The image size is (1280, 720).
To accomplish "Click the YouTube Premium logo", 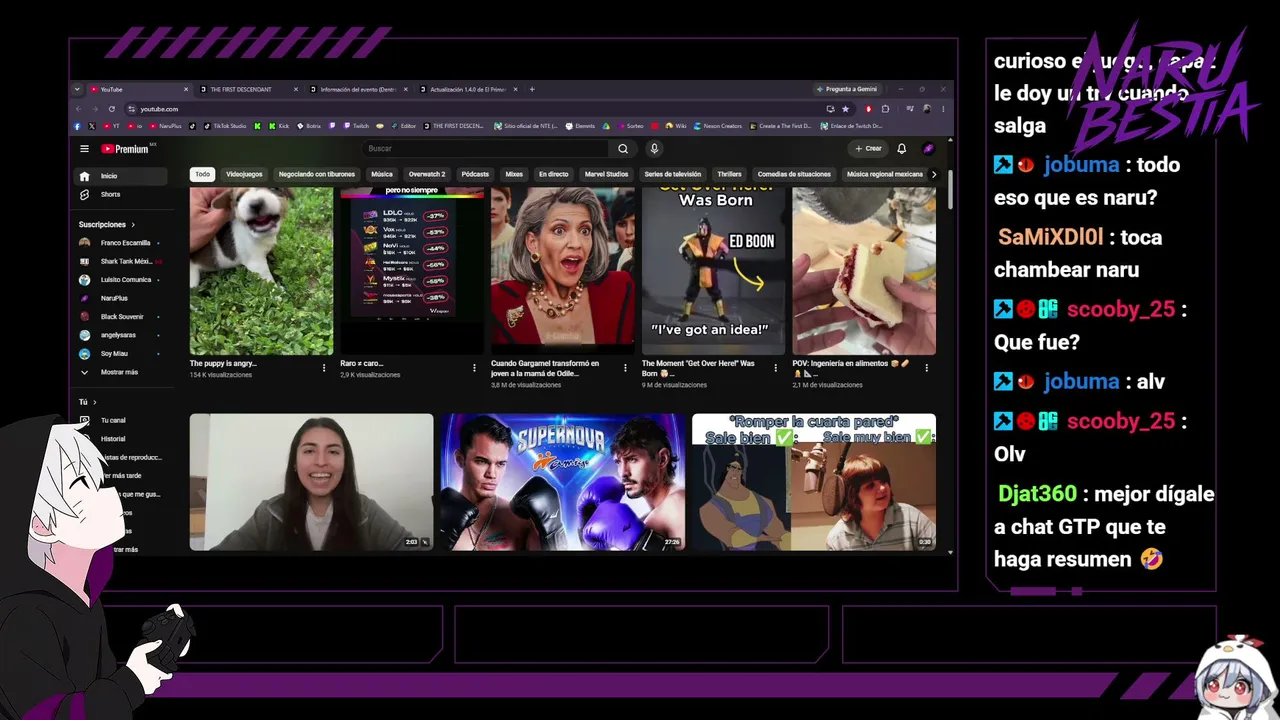I will tap(128, 149).
